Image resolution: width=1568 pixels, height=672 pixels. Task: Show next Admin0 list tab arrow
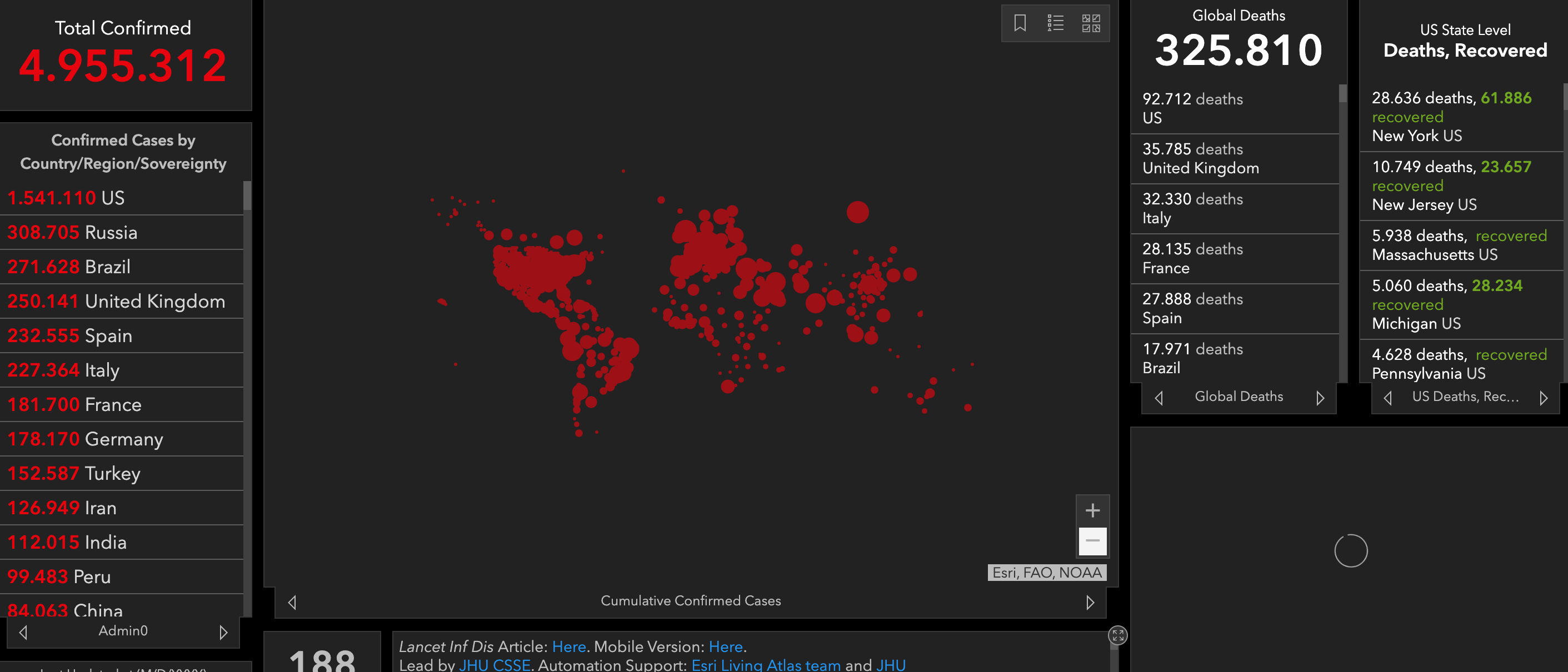(223, 633)
